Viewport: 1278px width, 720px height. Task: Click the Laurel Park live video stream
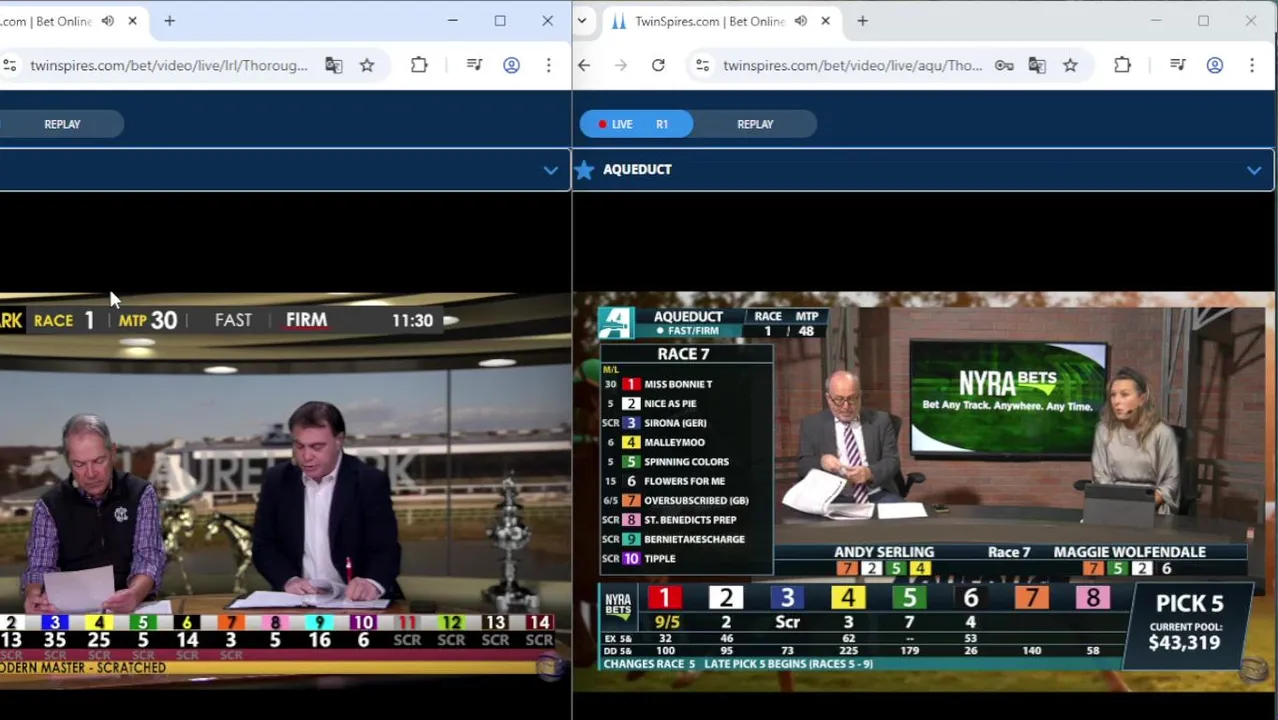(x=285, y=490)
